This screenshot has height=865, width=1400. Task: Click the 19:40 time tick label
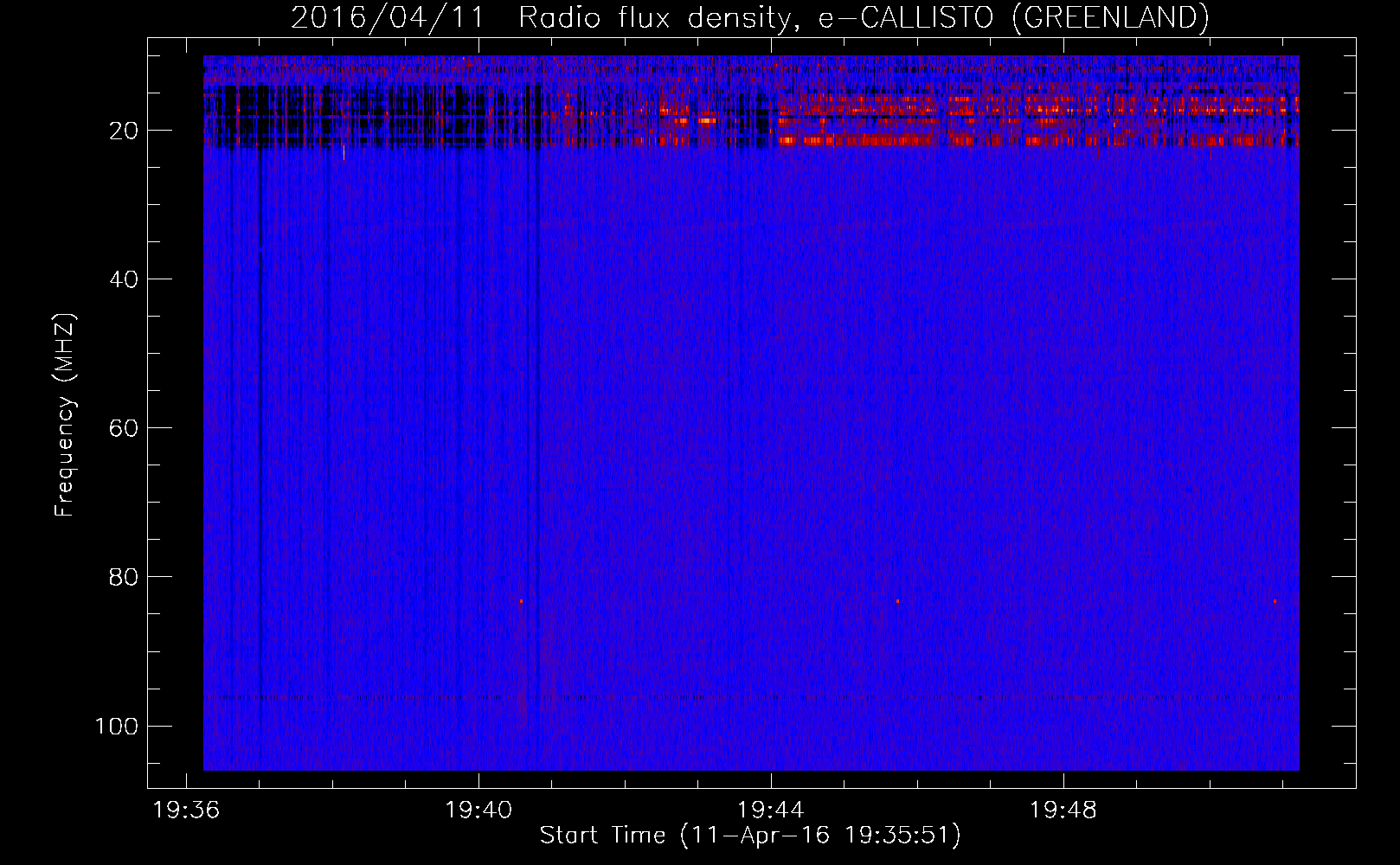478,811
